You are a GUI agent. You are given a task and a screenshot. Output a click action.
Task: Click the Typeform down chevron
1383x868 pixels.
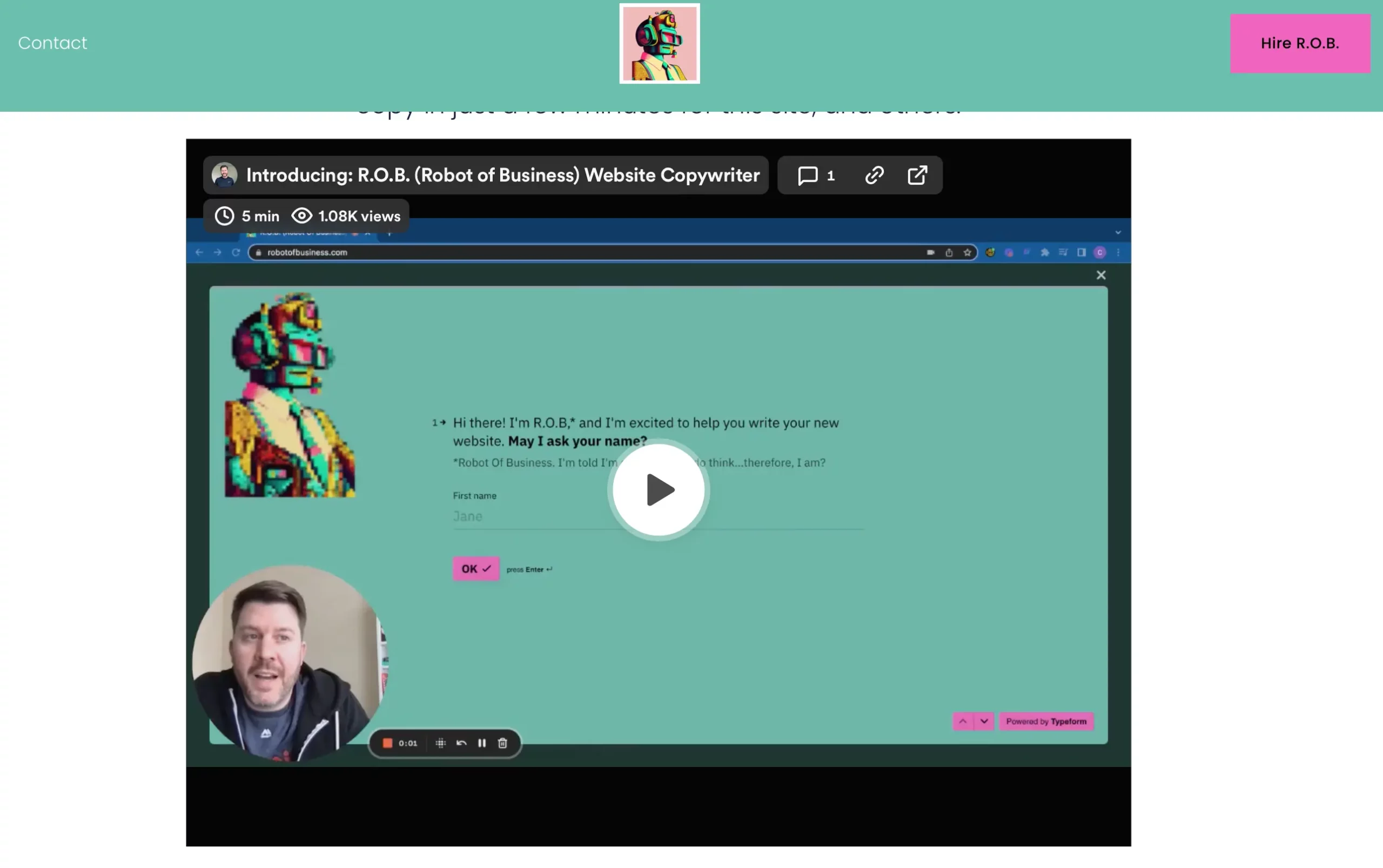(x=984, y=721)
